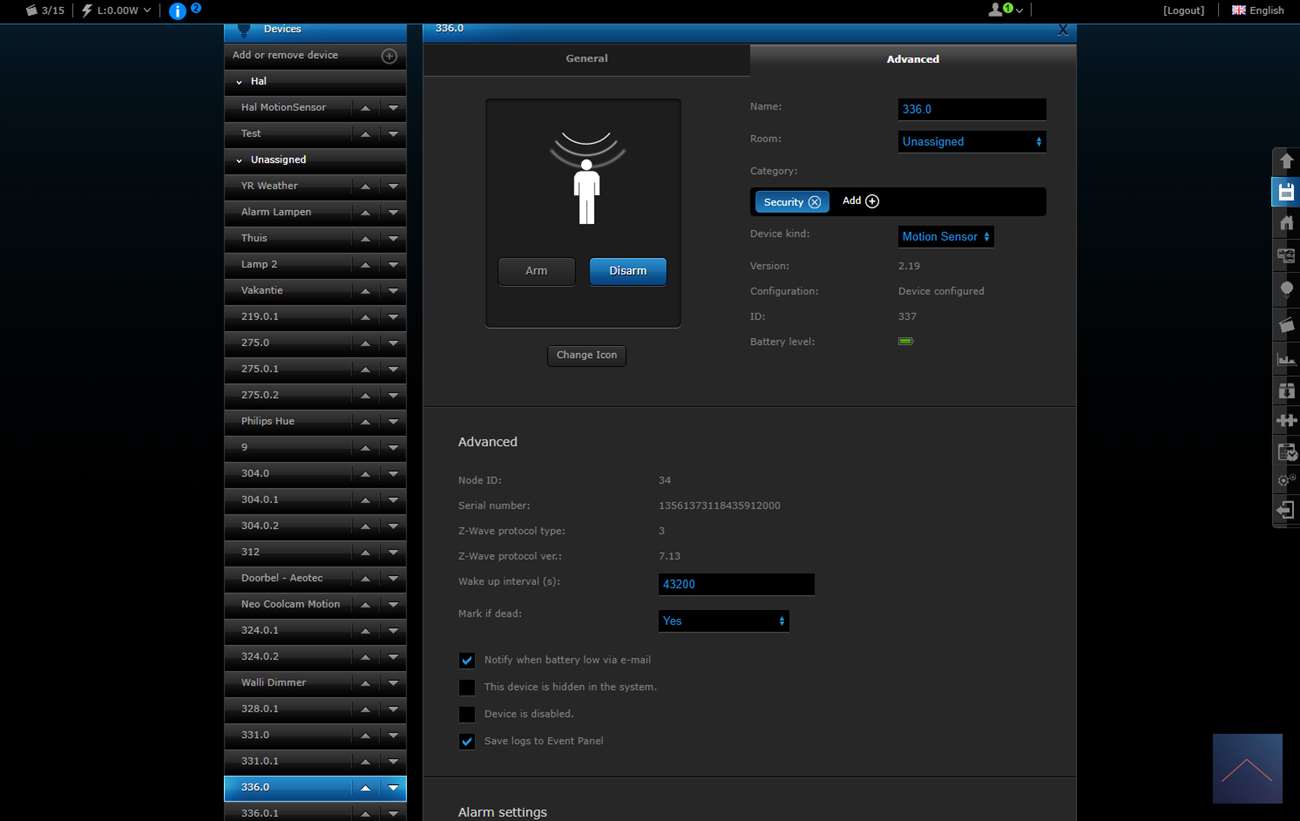
Task: Enable the Device is disabled checkbox
Action: point(467,714)
